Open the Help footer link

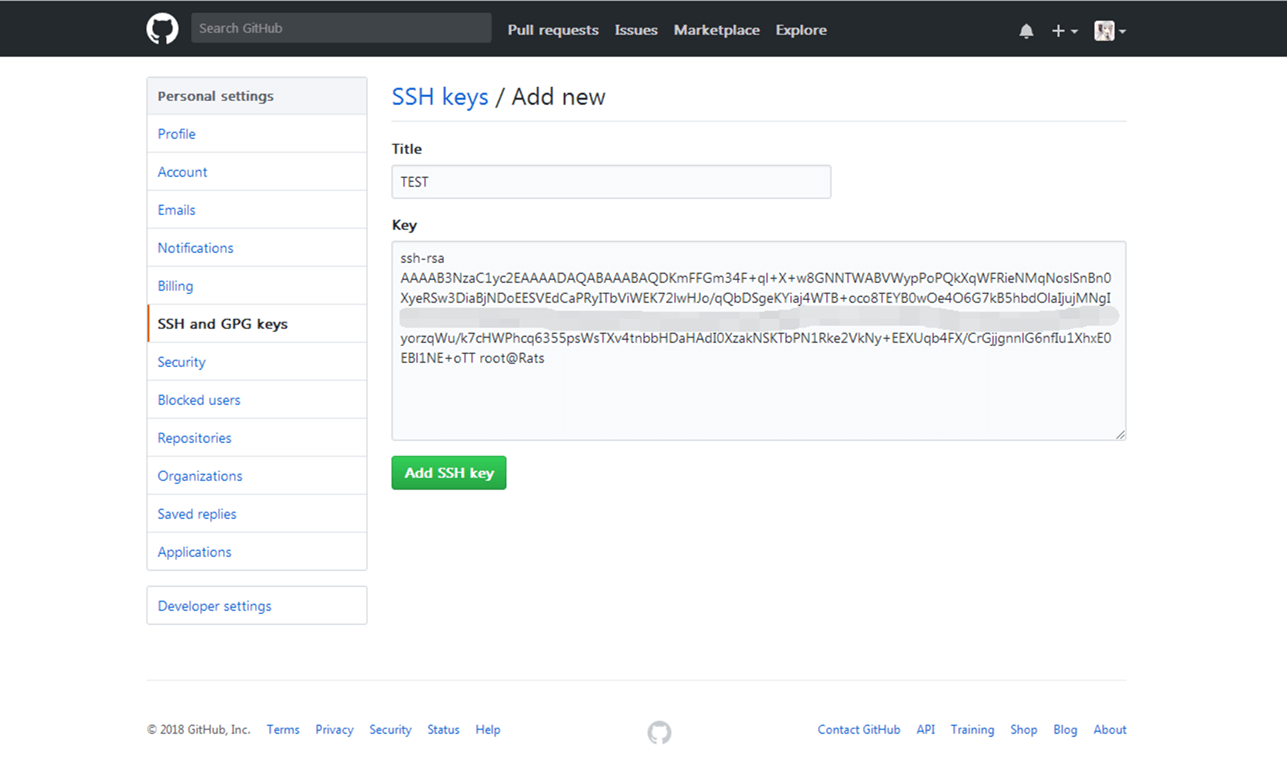pyautogui.click(x=488, y=730)
